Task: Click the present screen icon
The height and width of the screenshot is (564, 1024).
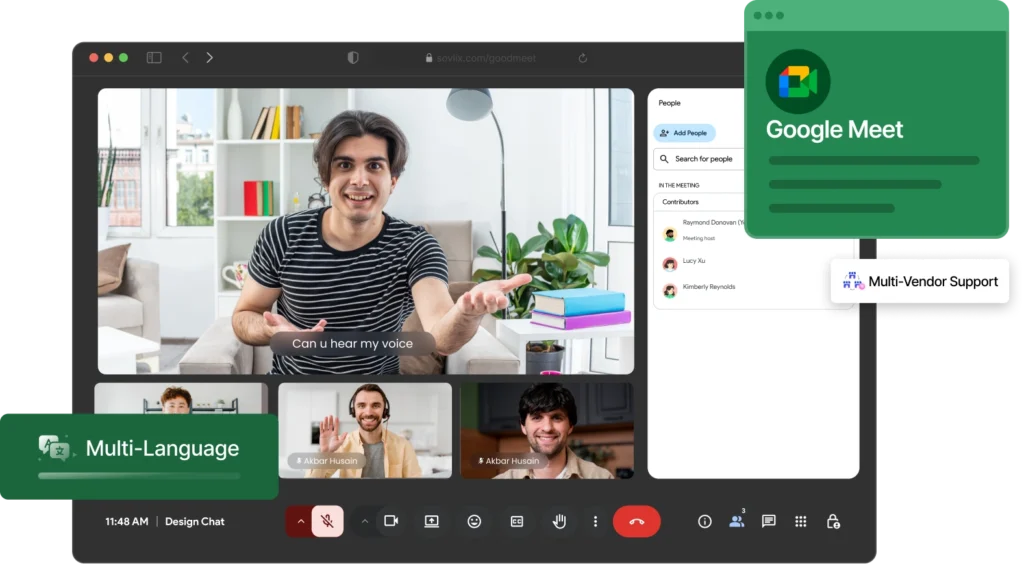Action: (x=432, y=521)
